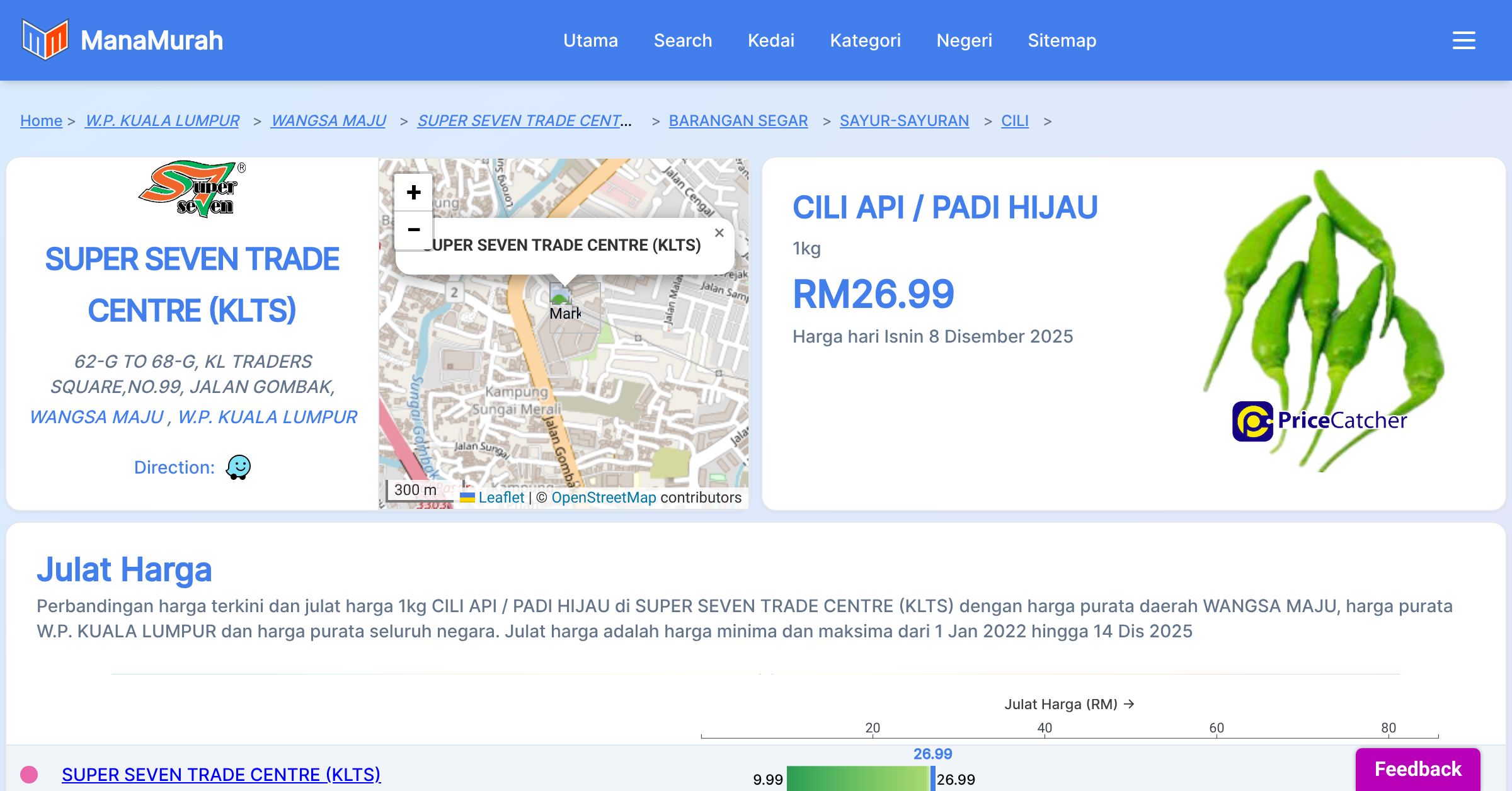
Task: Follow the SAYUR-SAYURAN breadcrumb link
Action: pyautogui.click(x=904, y=120)
